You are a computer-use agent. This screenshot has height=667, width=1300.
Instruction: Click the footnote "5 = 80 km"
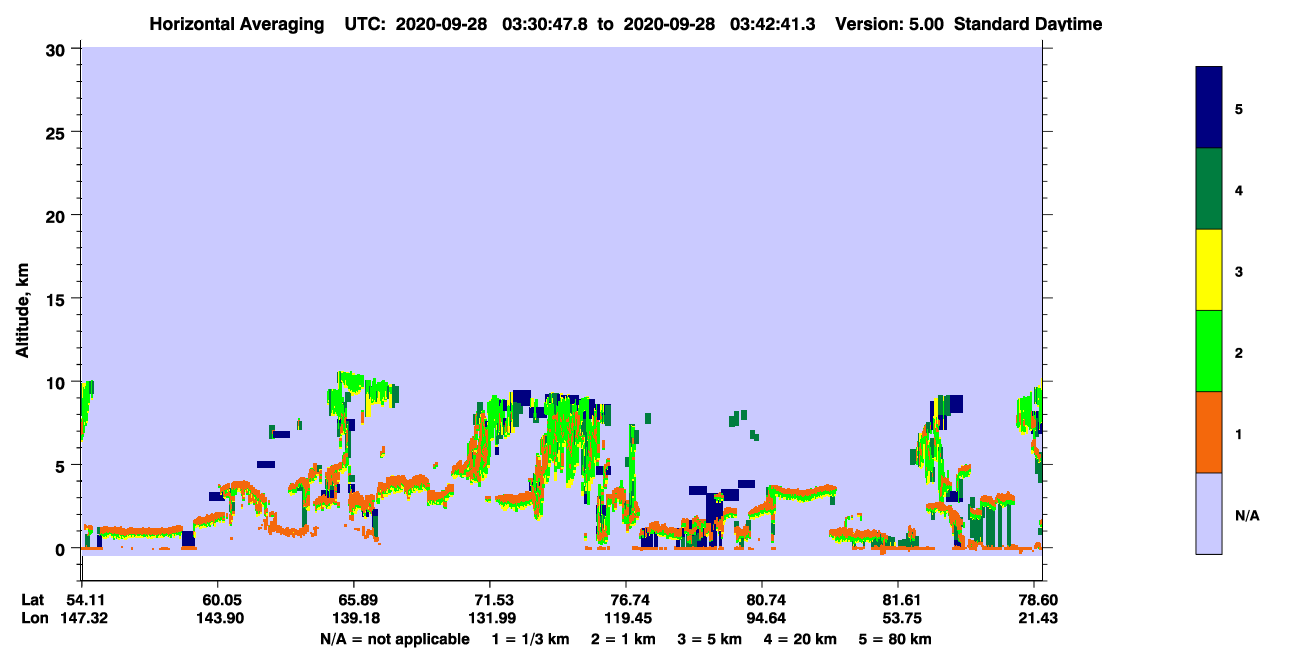(x=895, y=639)
